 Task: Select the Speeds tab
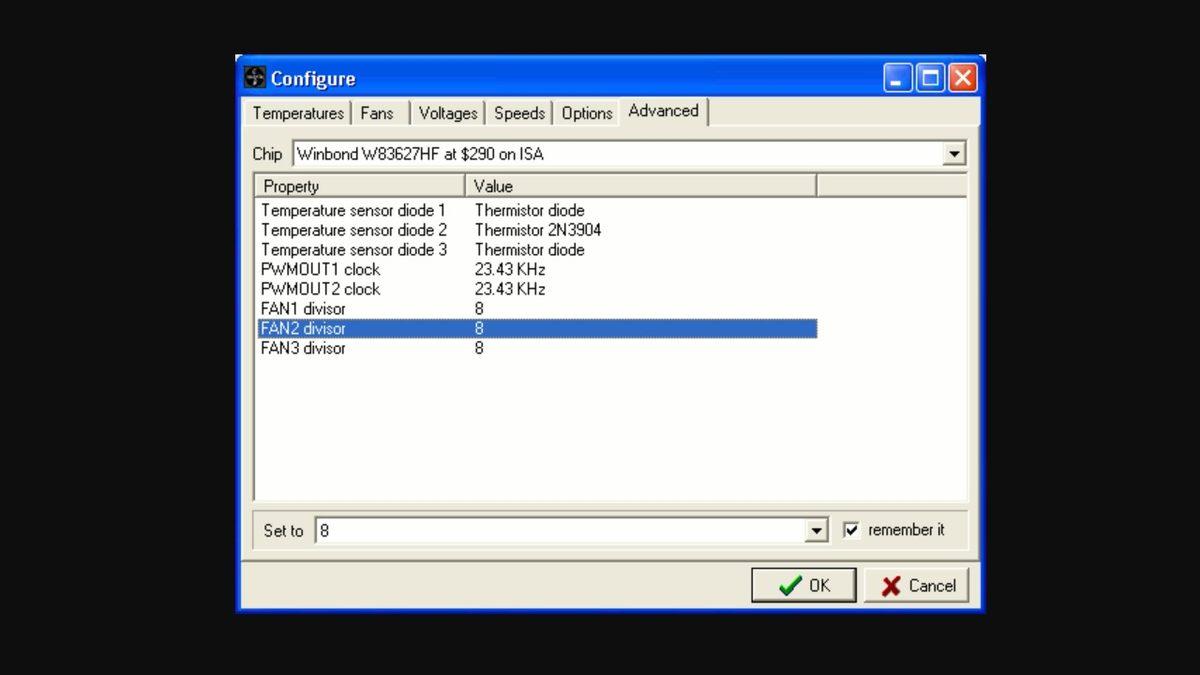(x=519, y=113)
